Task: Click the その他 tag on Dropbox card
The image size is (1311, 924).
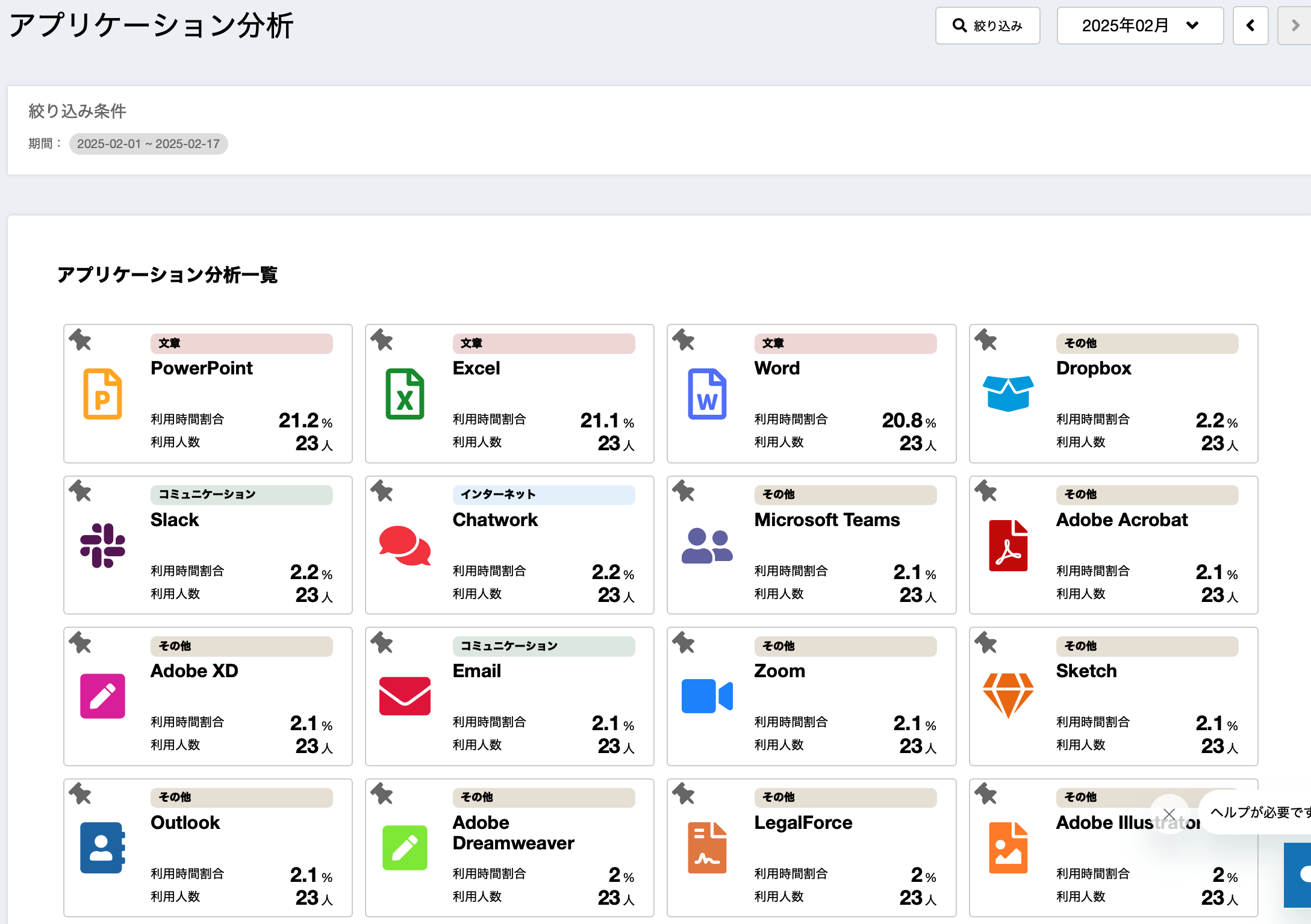Action: [1147, 343]
